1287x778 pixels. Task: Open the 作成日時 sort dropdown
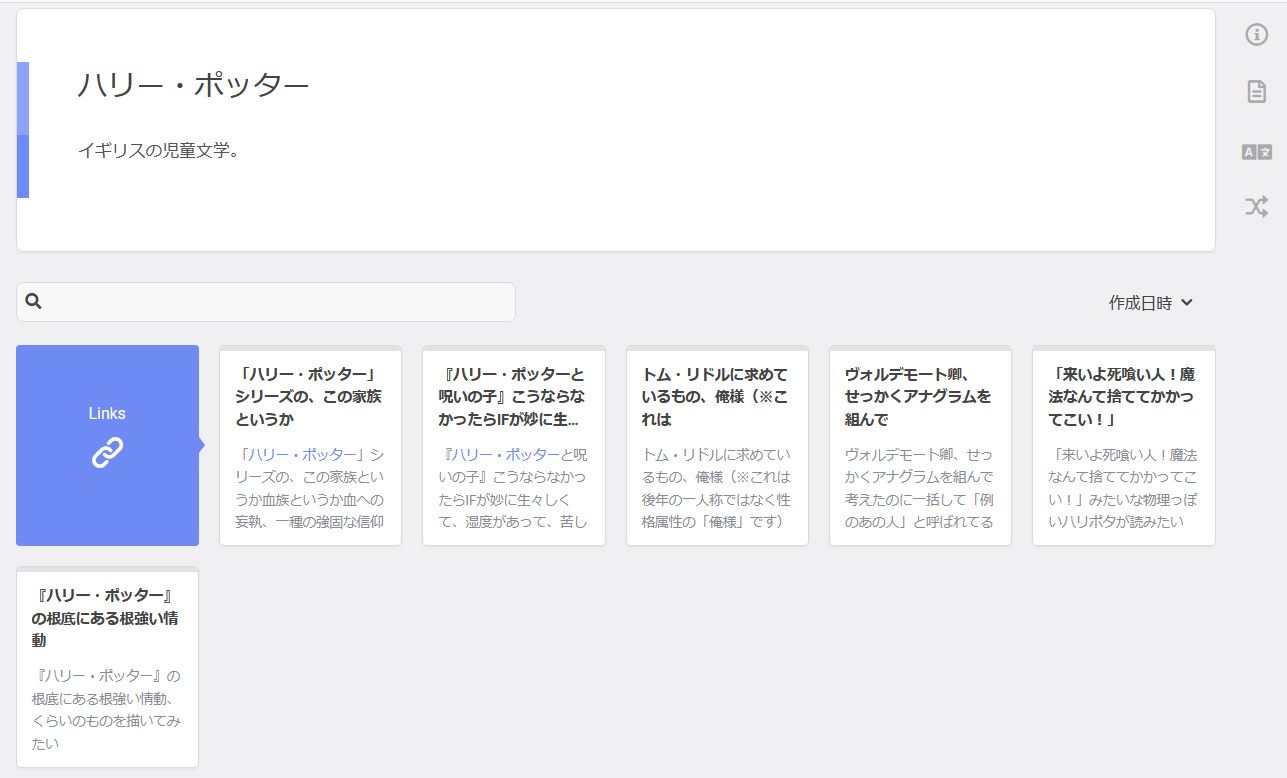tap(1151, 302)
